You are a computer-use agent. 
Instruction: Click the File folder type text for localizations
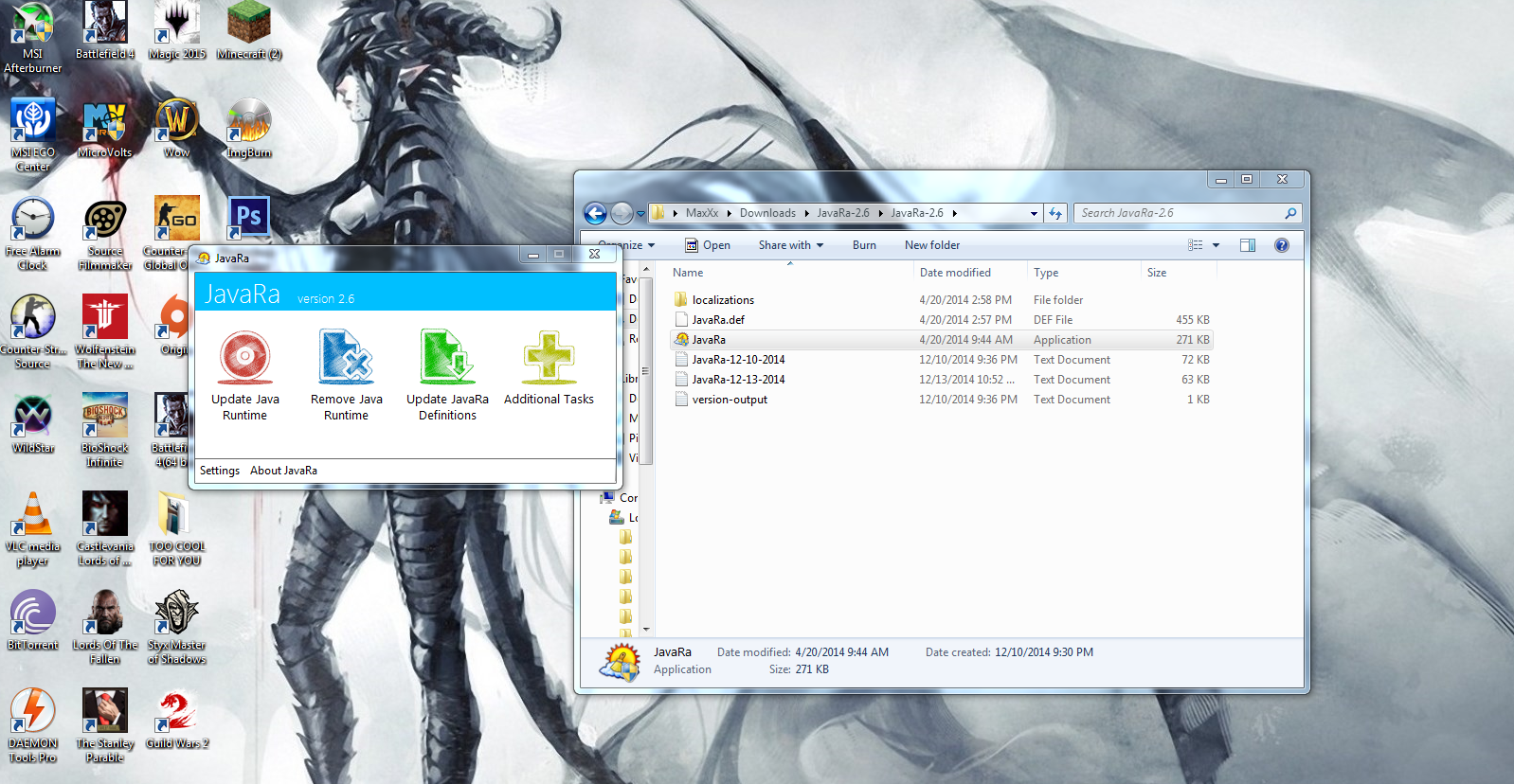(1058, 300)
